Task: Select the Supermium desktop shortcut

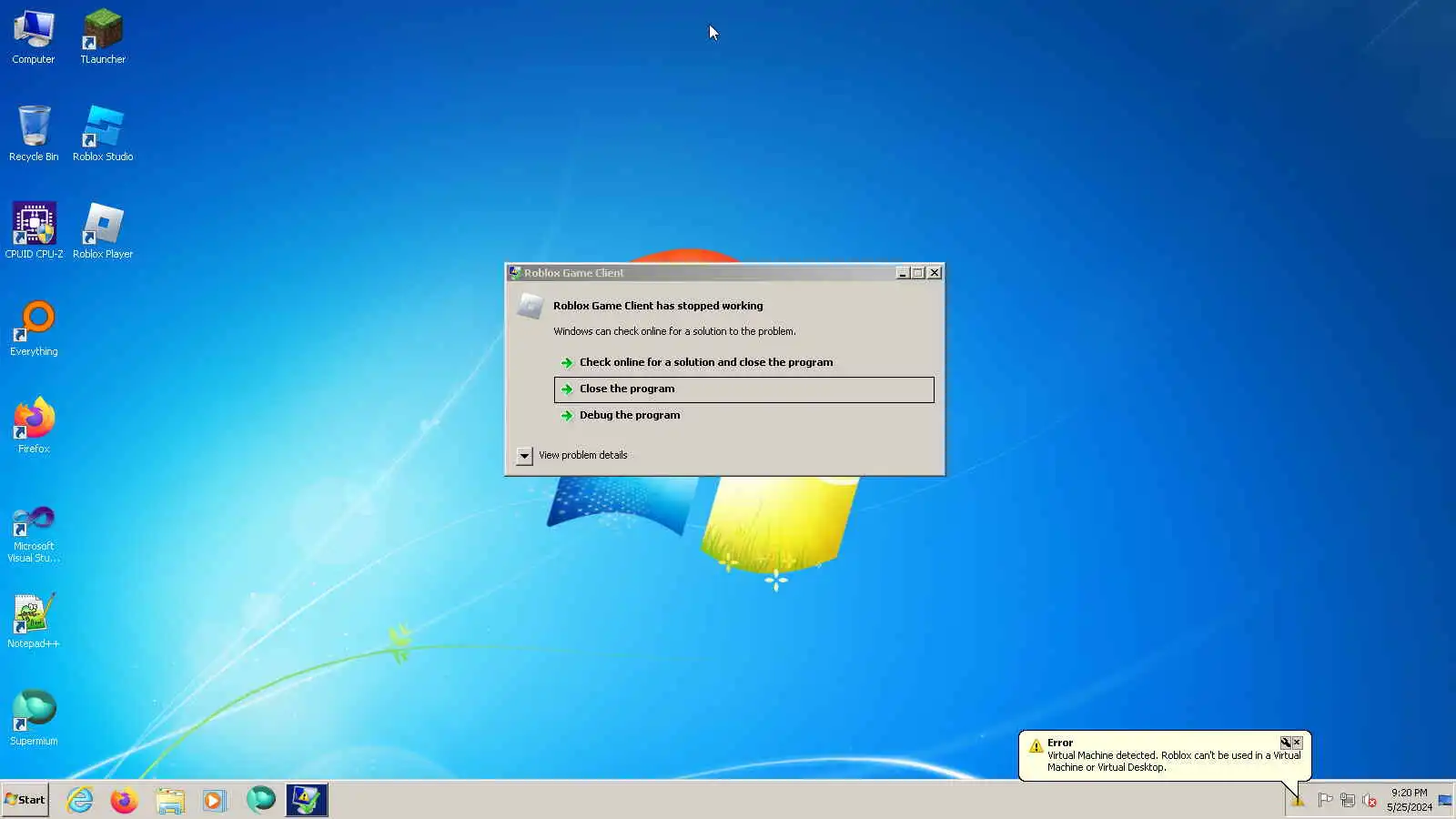Action: point(34,718)
